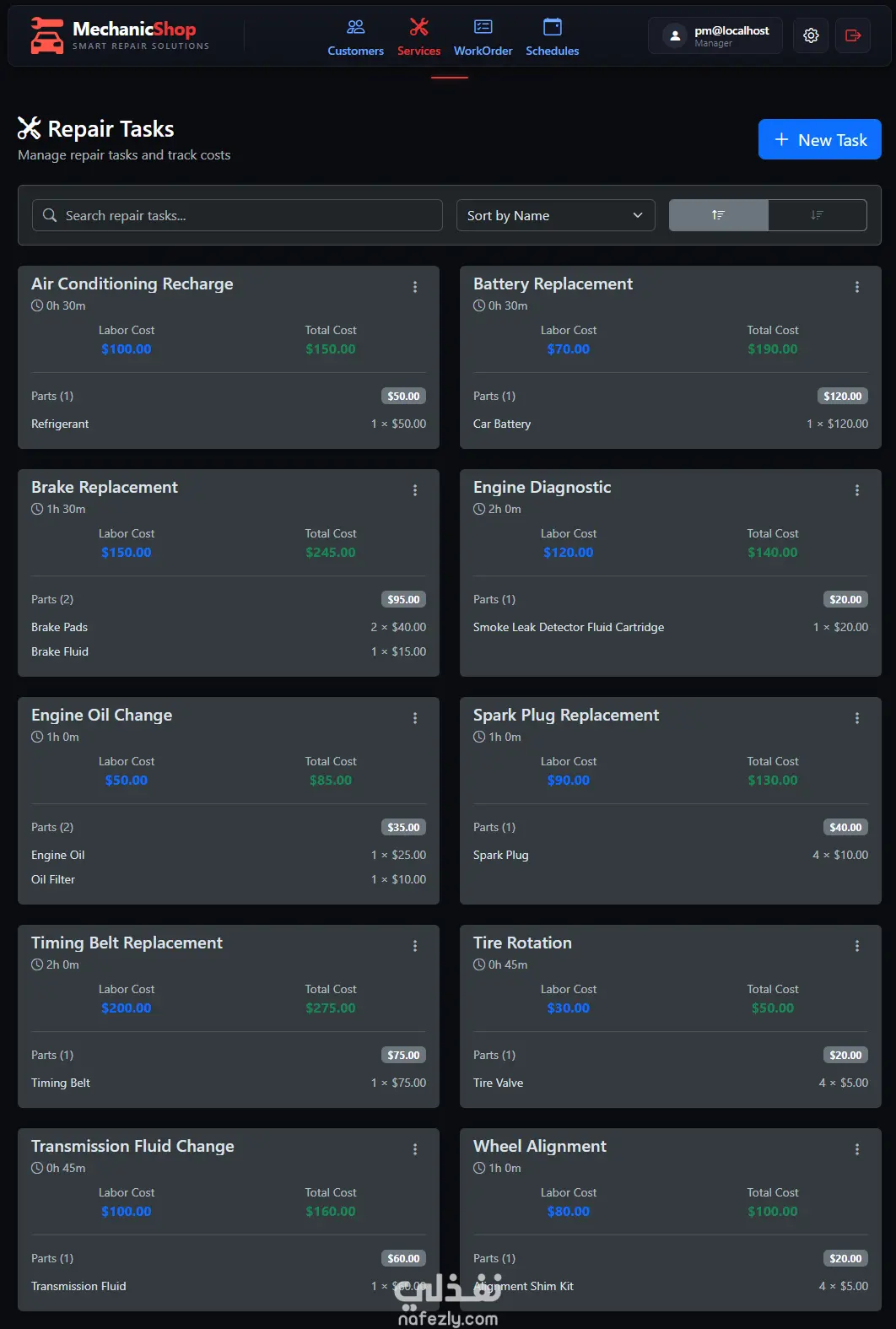Open options menu for Air Conditioning Recharge
The image size is (896, 1329).
(415, 287)
